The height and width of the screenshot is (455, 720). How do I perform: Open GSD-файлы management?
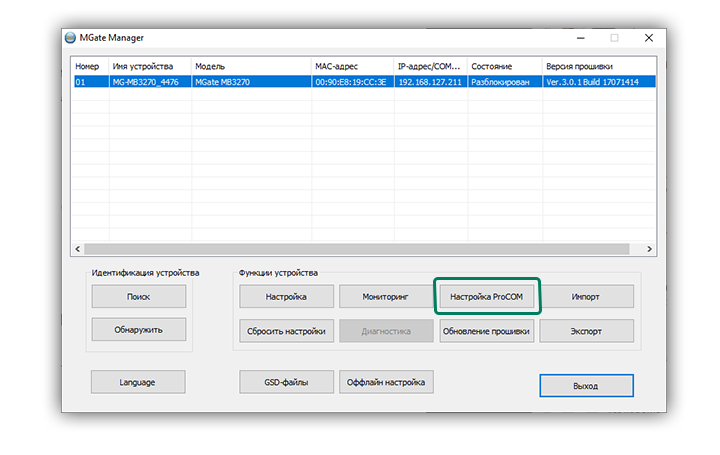pos(286,382)
